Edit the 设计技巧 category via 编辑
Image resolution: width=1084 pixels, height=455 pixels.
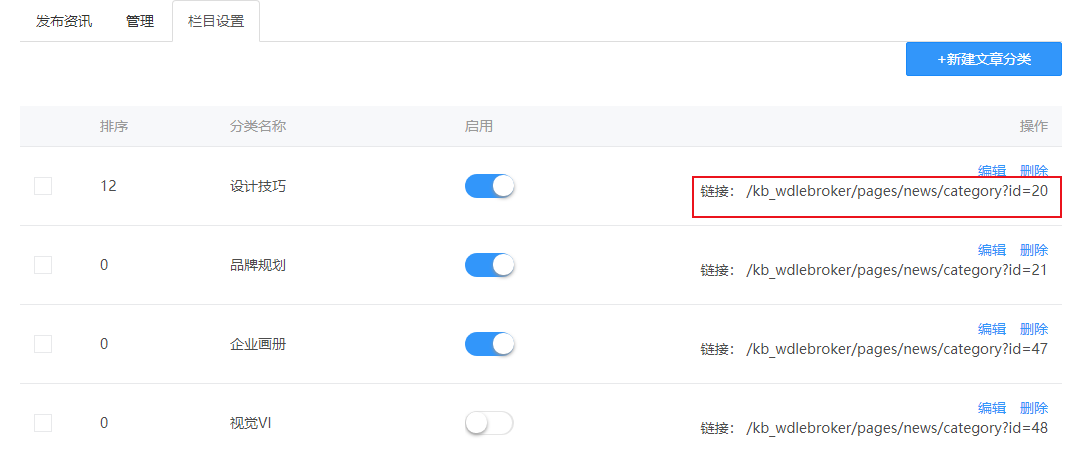click(x=992, y=171)
